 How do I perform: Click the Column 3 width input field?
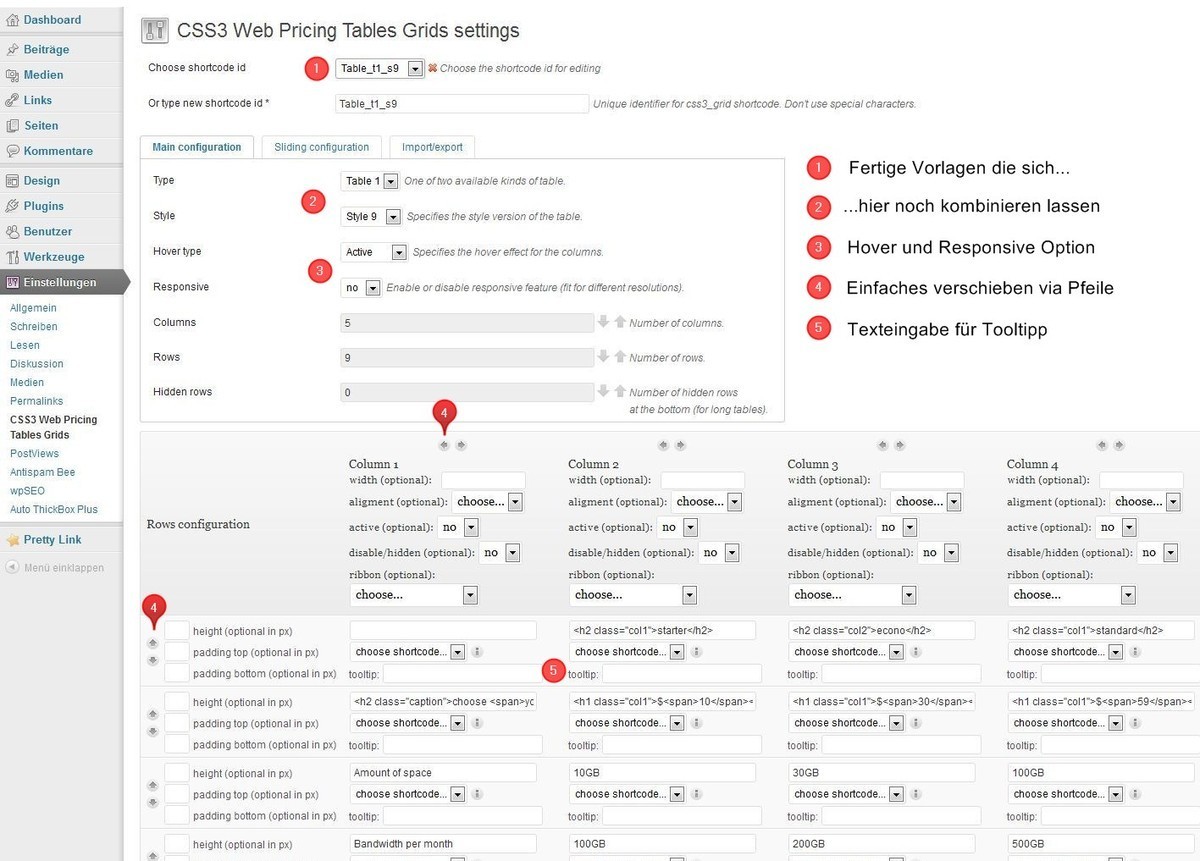(x=922, y=481)
